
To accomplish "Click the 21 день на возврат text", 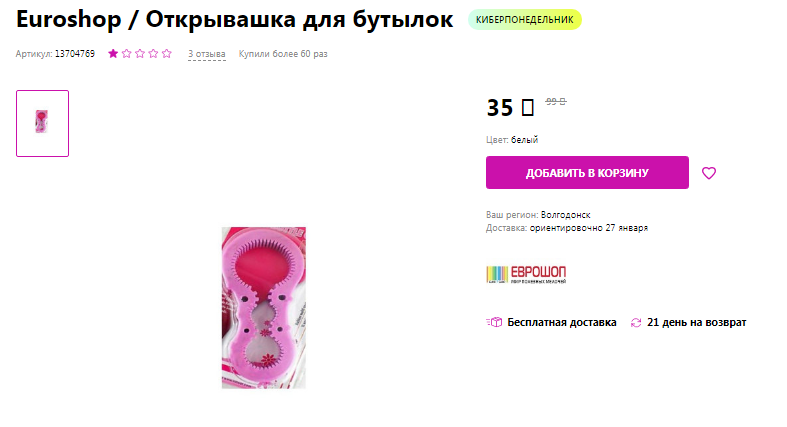I will pos(697,323).
